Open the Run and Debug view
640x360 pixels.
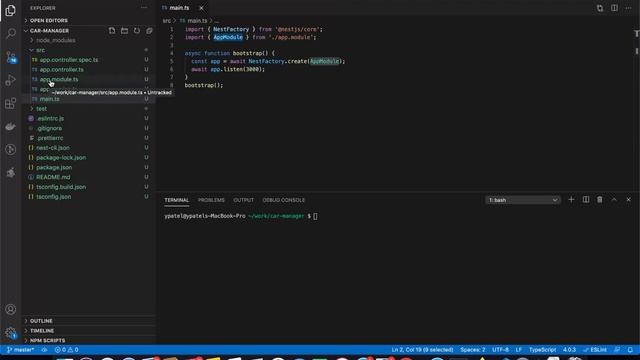pos(11,80)
